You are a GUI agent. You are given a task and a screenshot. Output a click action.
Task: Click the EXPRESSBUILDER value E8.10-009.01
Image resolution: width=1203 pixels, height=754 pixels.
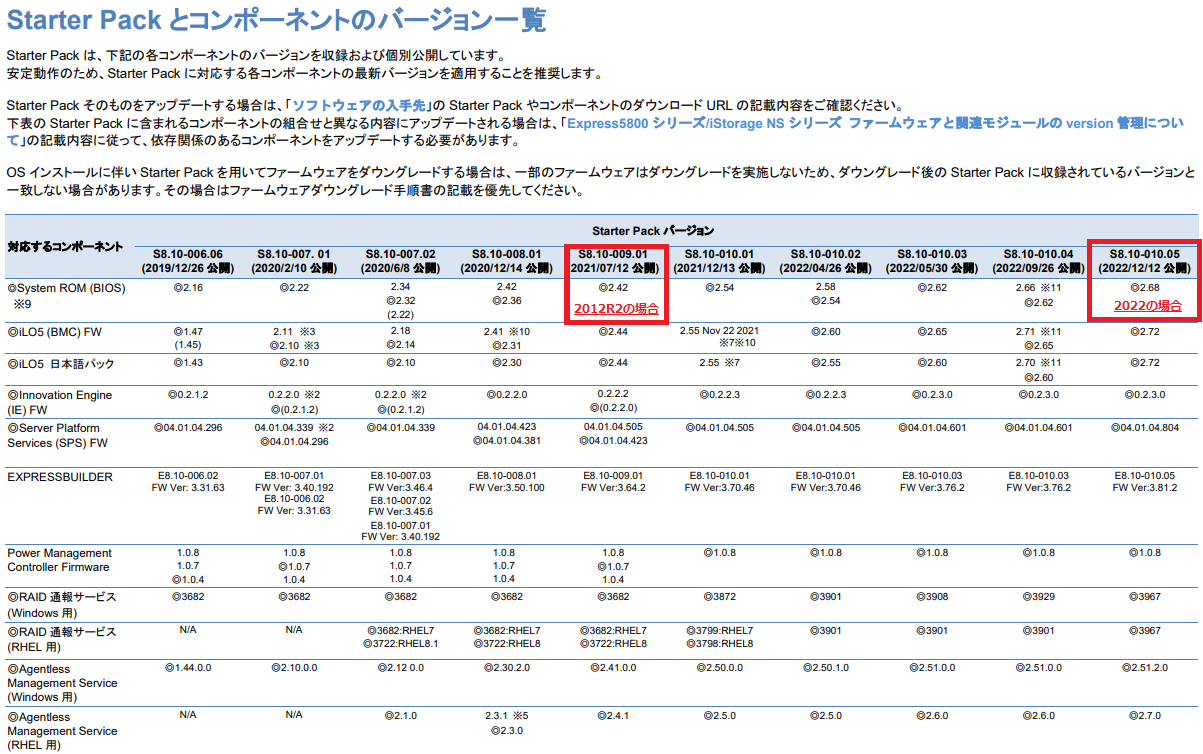point(614,475)
